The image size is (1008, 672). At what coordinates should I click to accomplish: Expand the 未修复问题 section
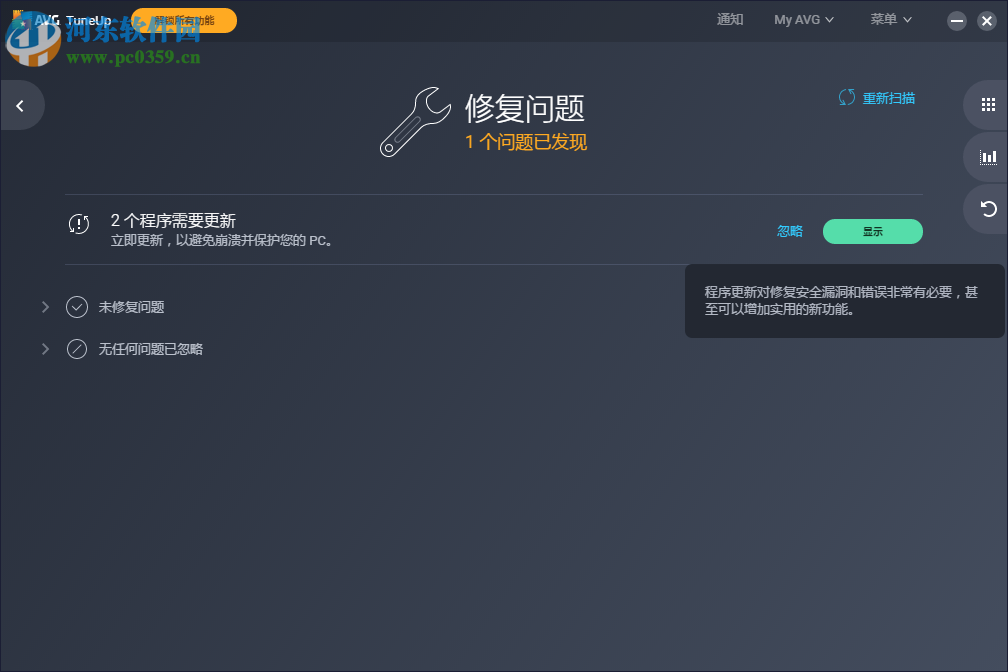point(45,307)
